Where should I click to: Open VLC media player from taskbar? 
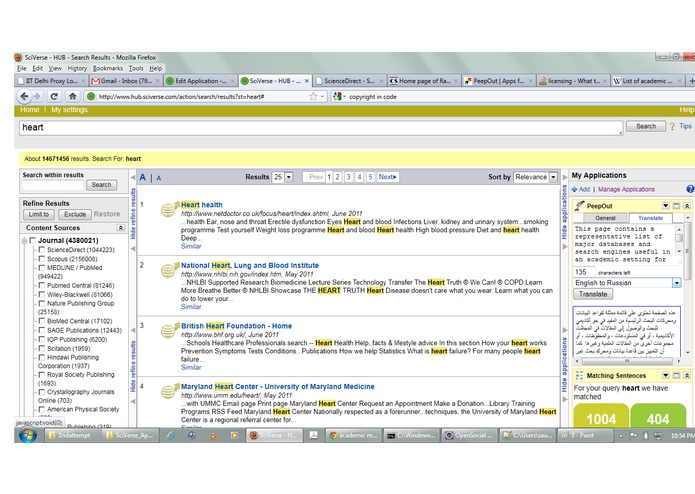[x=213, y=436]
